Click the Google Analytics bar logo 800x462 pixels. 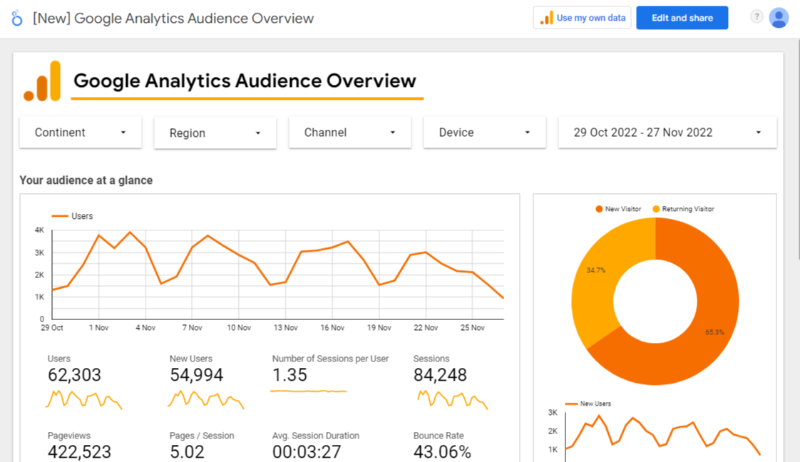coord(42,82)
